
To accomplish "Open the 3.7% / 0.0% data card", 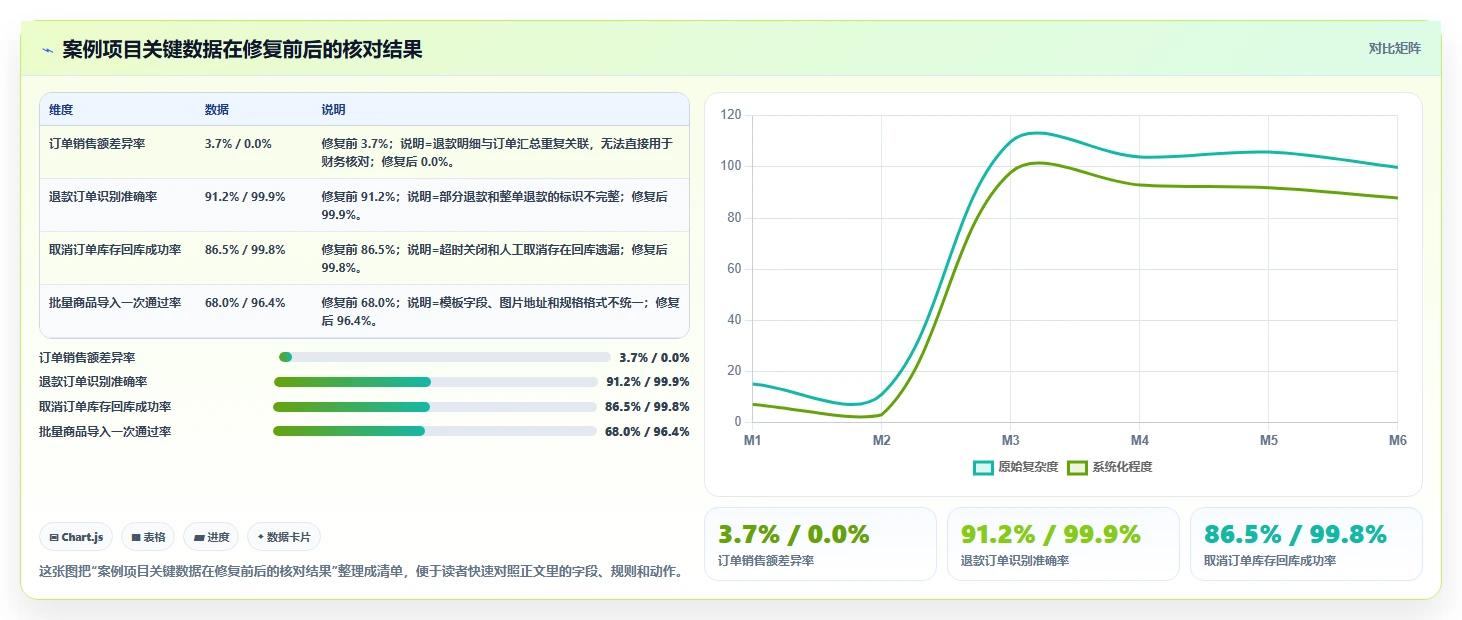I will coord(820,544).
